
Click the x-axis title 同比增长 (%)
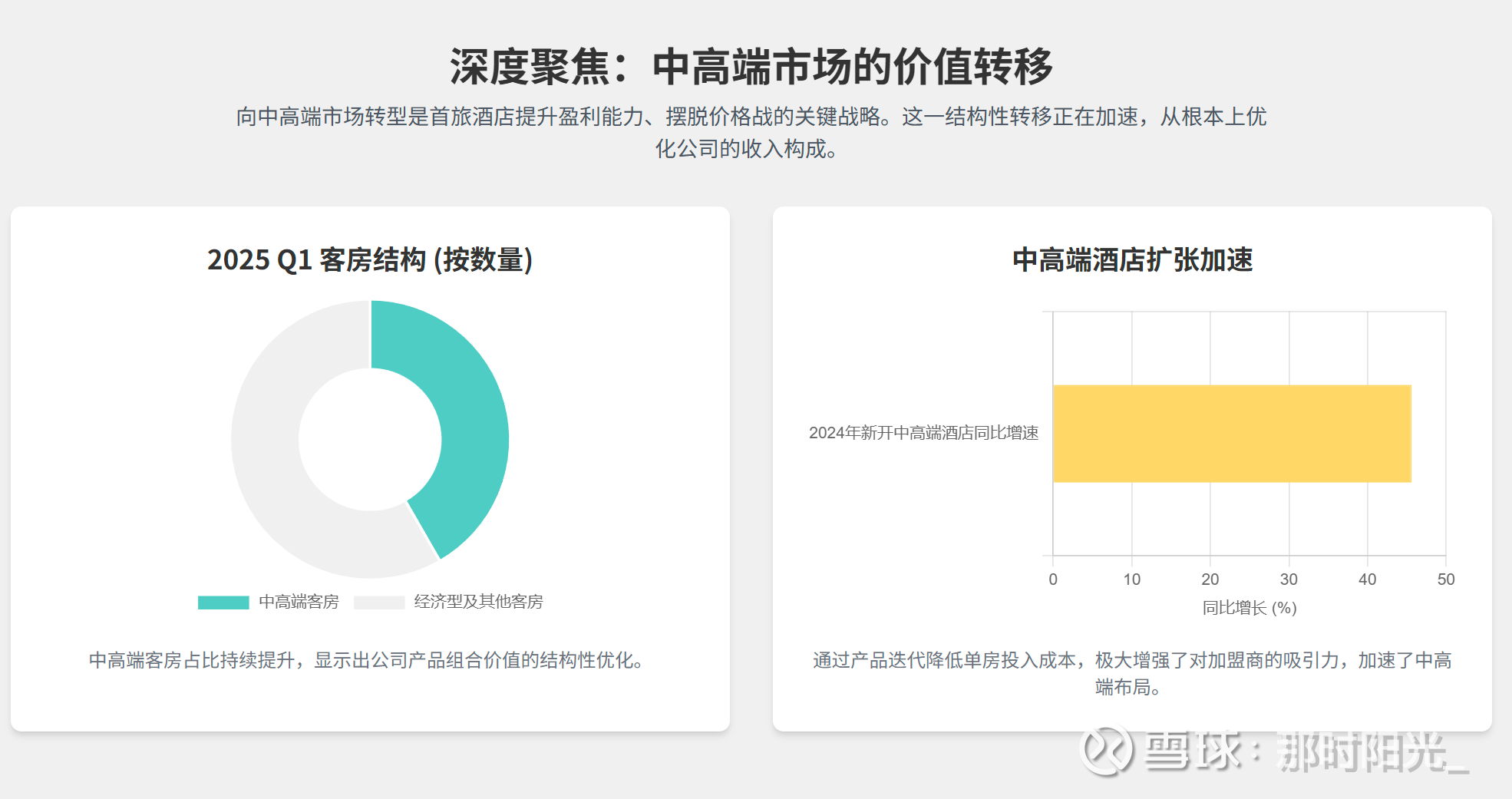1250,608
